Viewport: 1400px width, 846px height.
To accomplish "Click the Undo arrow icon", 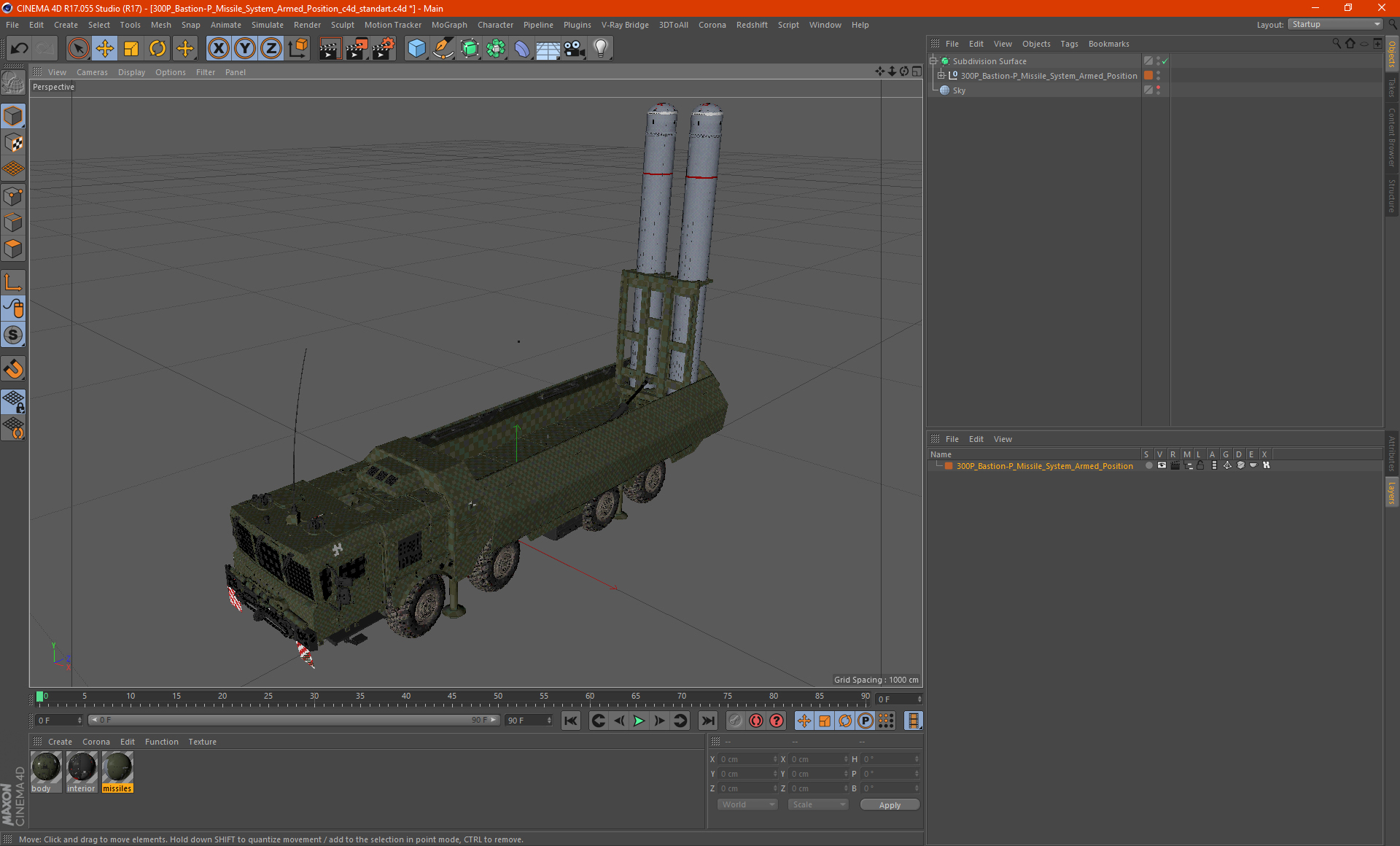I will (20, 49).
